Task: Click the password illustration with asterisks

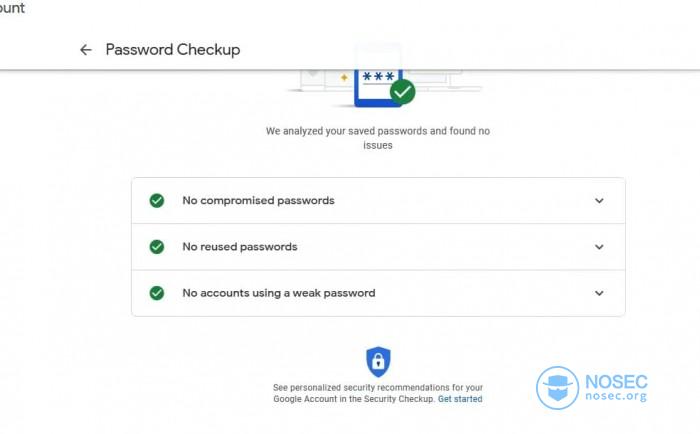Action: pyautogui.click(x=378, y=88)
